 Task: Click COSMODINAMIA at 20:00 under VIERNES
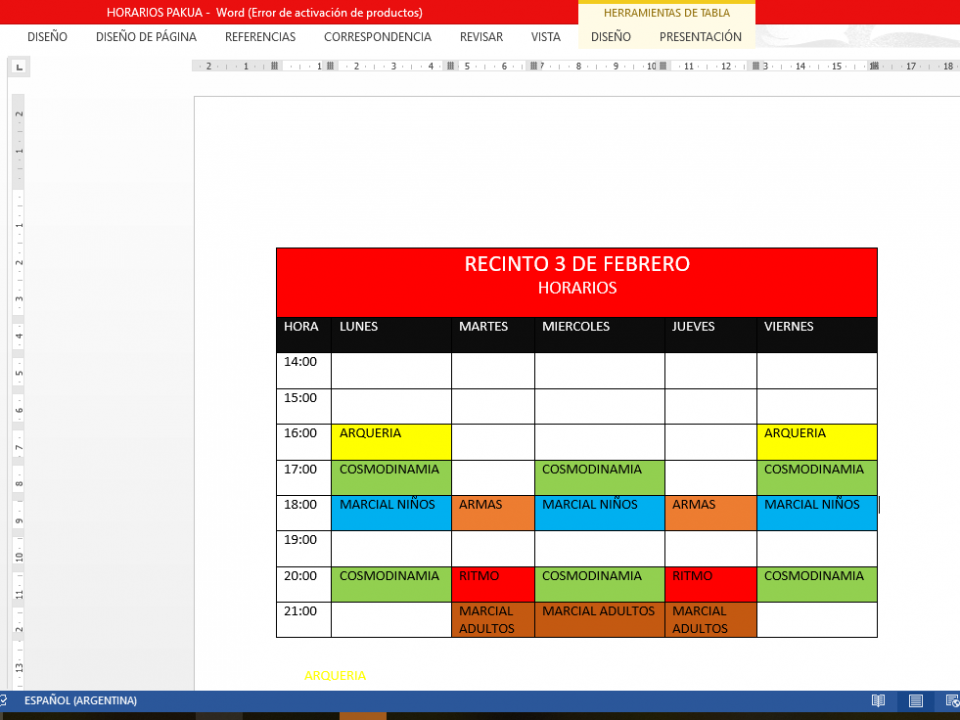pos(817,584)
